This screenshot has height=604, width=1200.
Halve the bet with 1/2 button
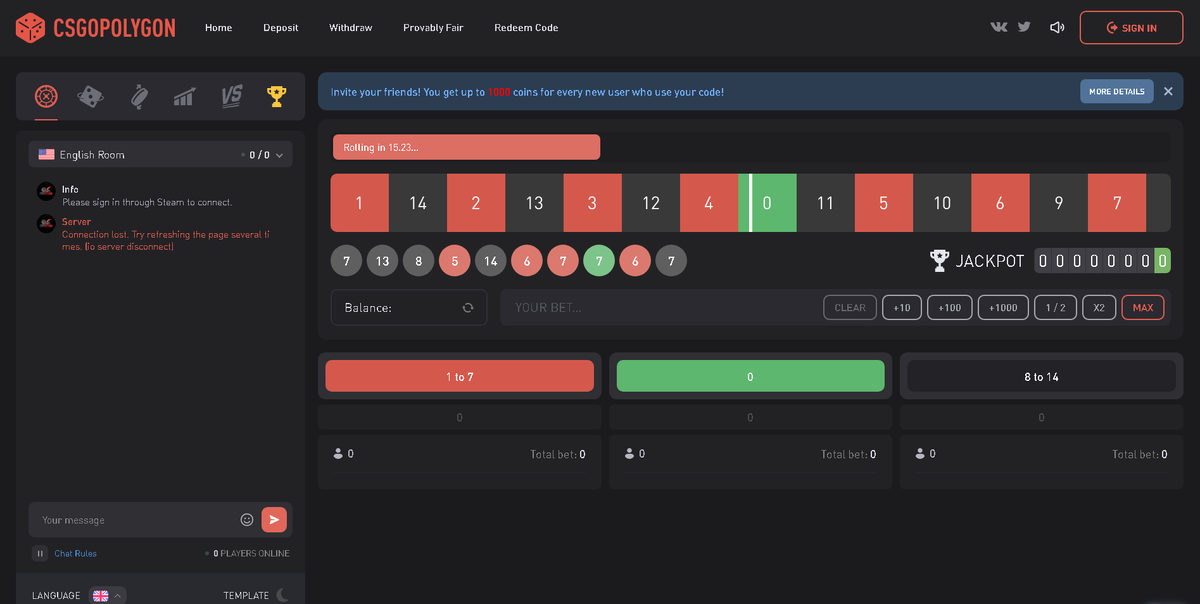tap(1055, 308)
